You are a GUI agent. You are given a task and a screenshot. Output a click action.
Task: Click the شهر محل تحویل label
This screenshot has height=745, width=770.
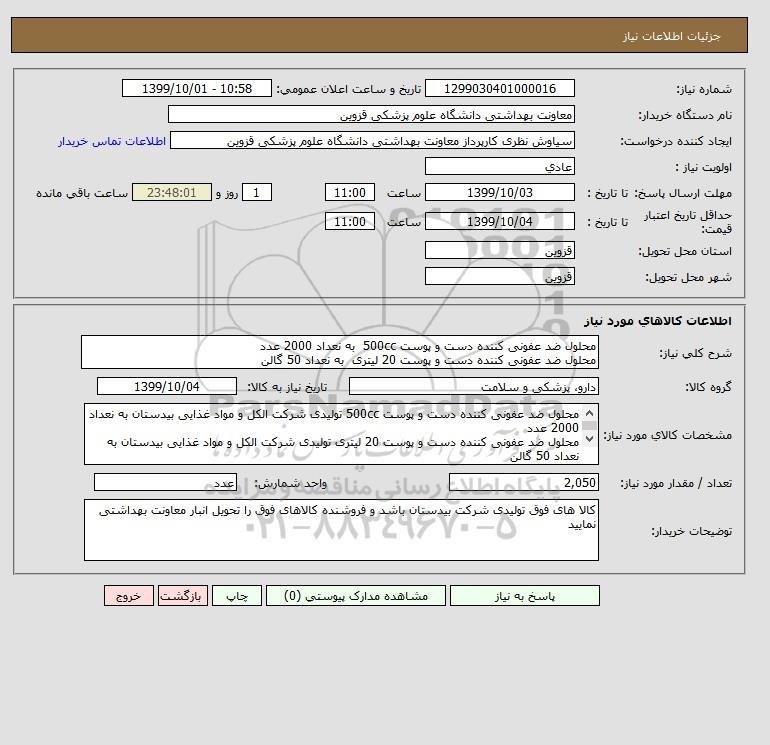(x=688, y=277)
